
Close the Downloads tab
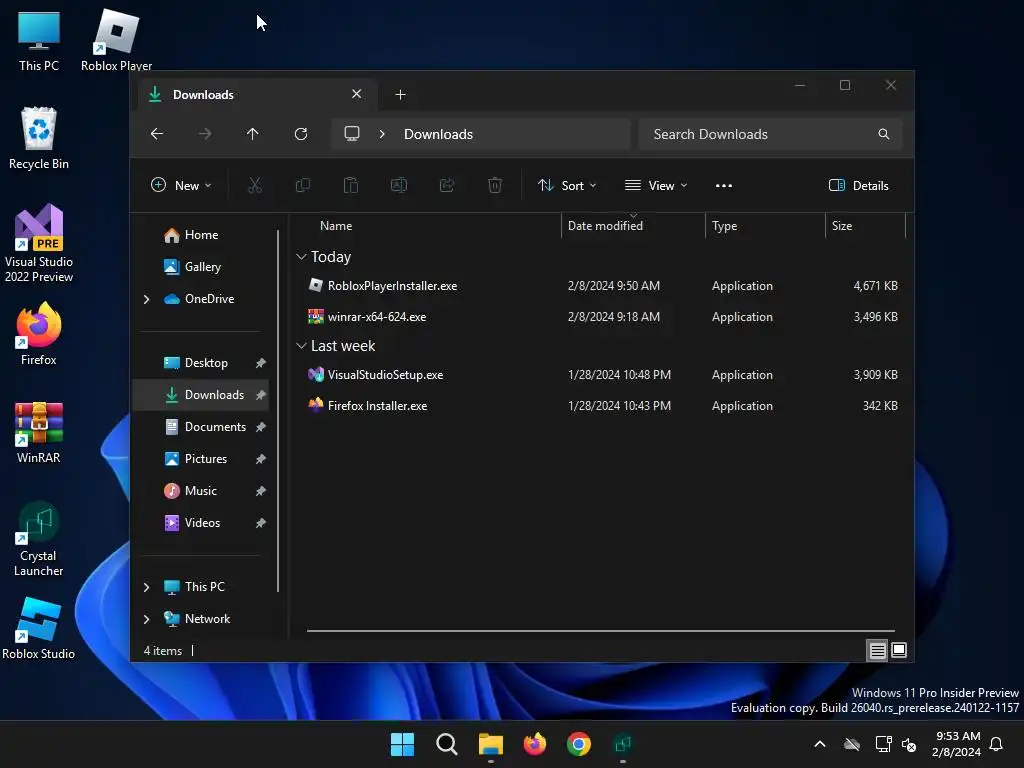[357, 94]
